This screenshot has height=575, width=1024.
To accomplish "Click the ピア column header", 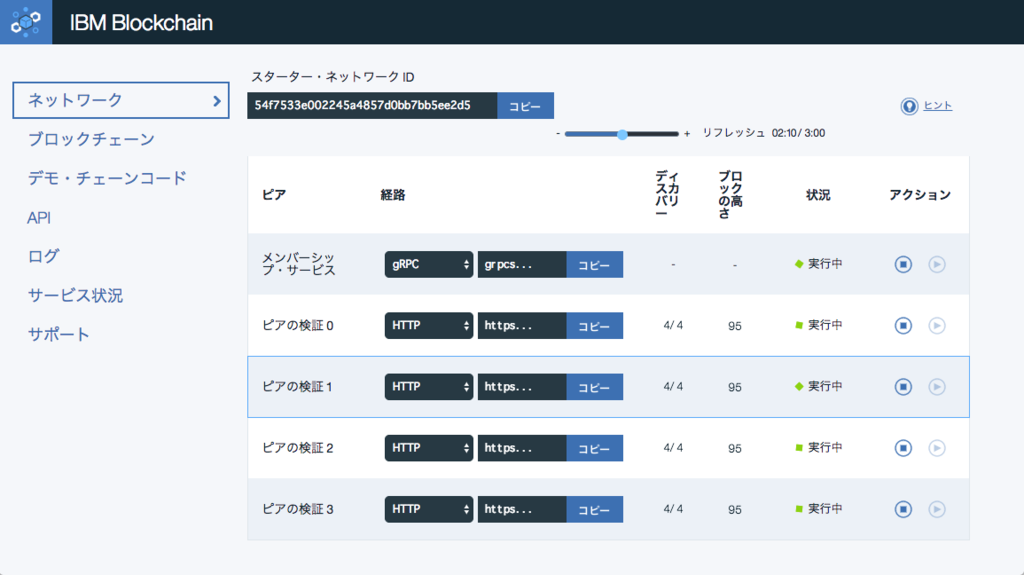I will coord(274,195).
